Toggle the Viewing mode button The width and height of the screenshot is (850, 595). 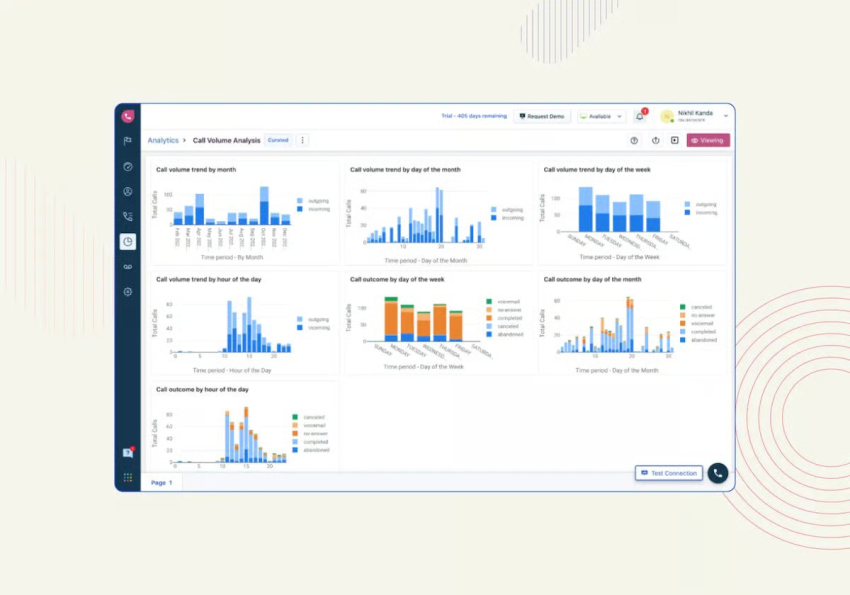[x=708, y=141]
